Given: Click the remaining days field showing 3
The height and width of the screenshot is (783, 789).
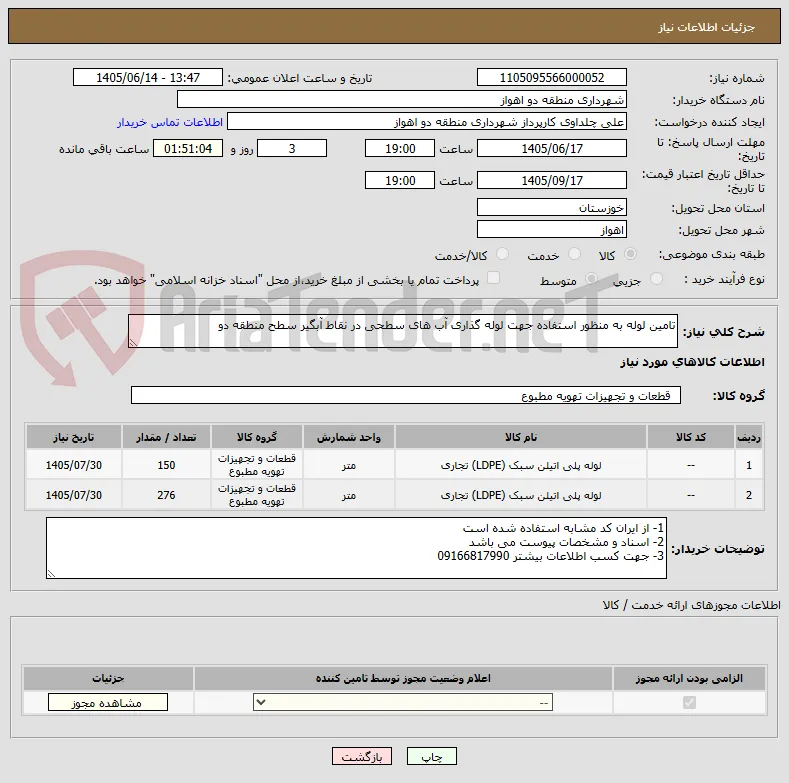Looking at the screenshot, I should pos(292,148).
